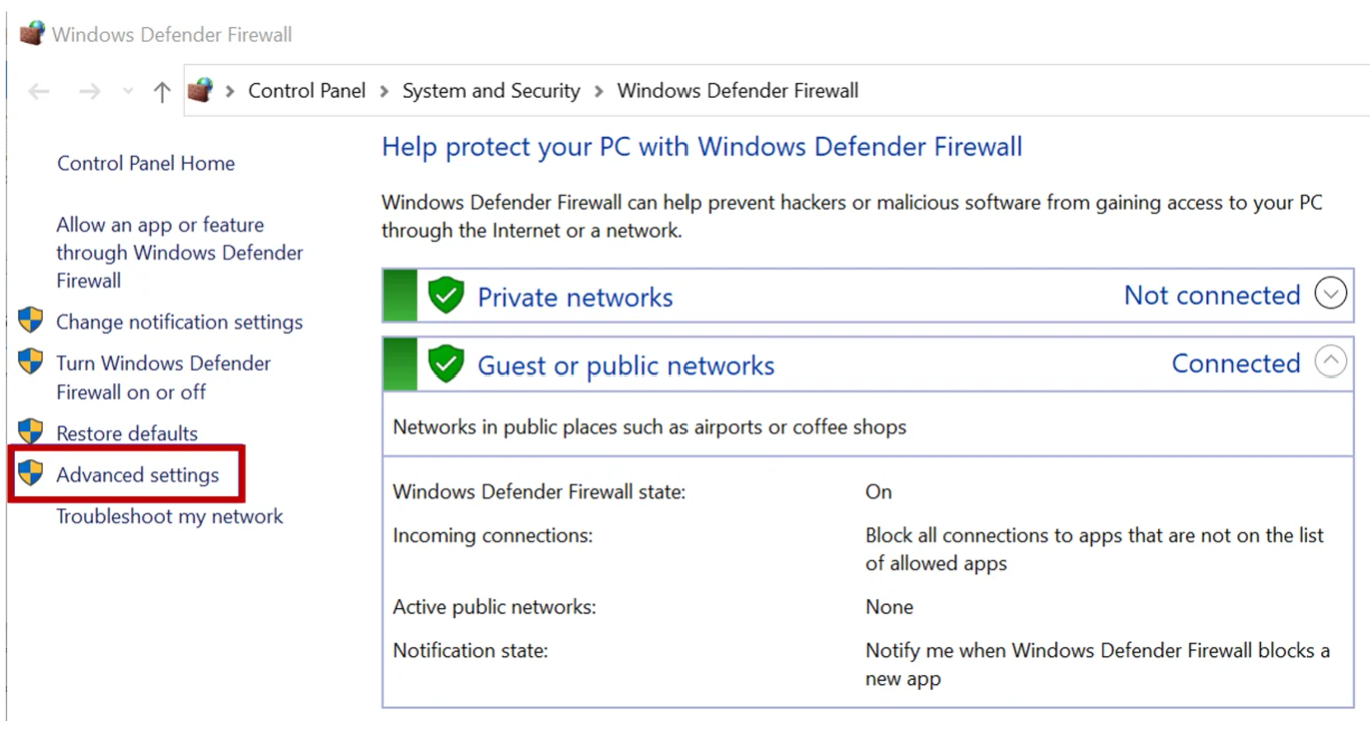Click shield icon beside Turn Windows Defender Firewall

(31, 361)
